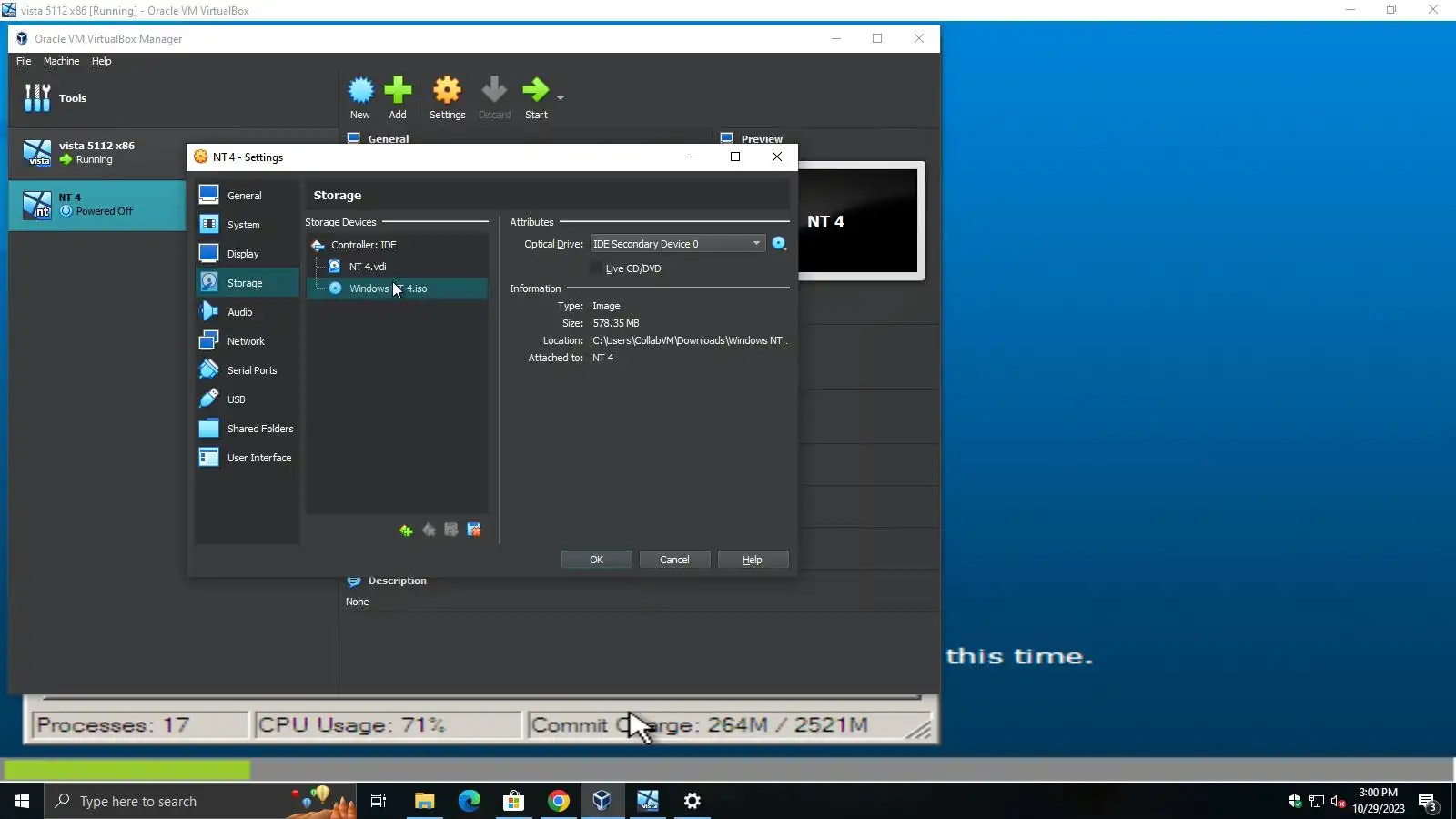Screen dimensions: 1456x819
Task: Select the Windows NT 4.iso optical entry
Action: (x=397, y=288)
